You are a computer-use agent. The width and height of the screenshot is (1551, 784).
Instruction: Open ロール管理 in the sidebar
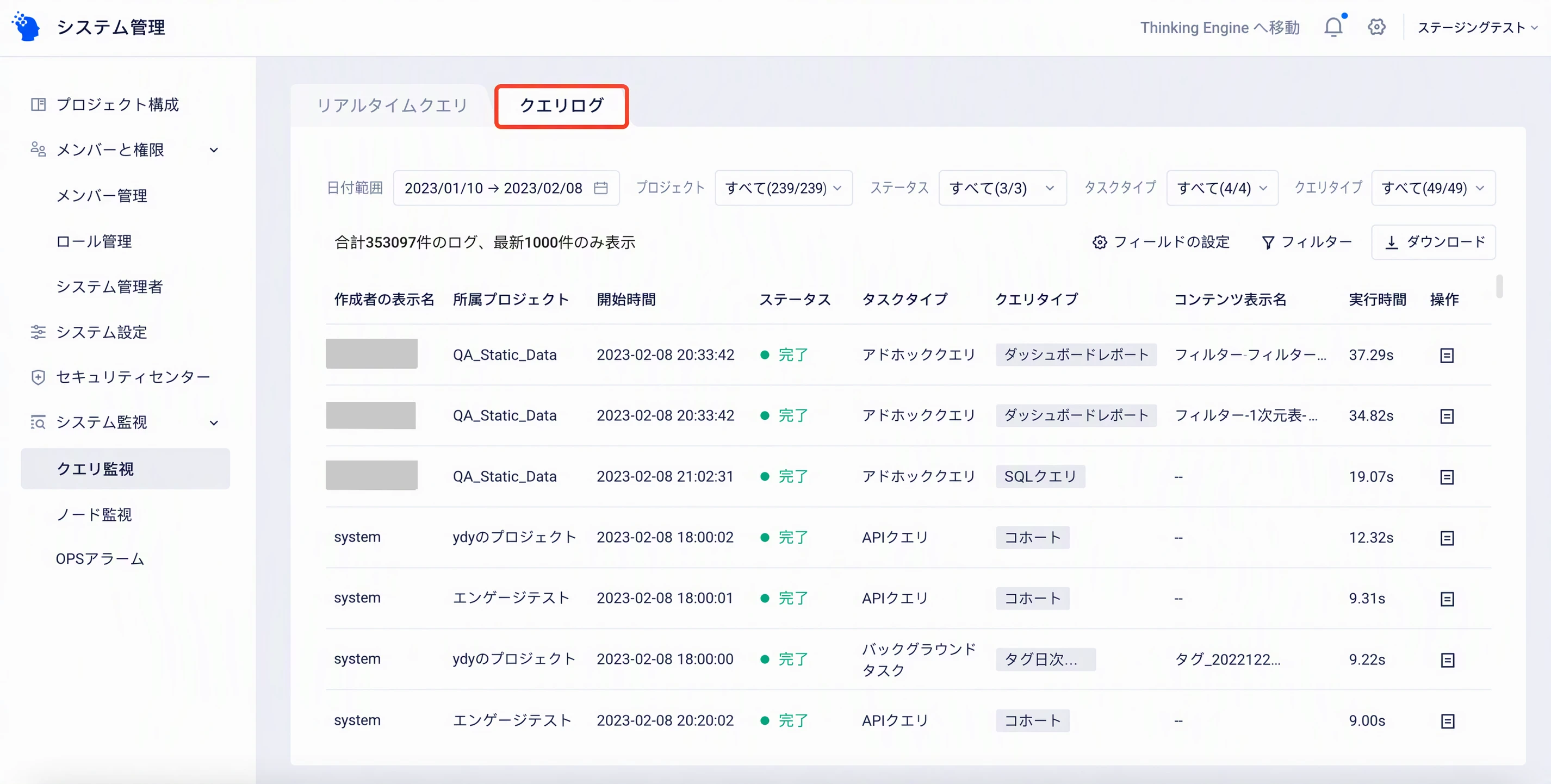click(94, 241)
